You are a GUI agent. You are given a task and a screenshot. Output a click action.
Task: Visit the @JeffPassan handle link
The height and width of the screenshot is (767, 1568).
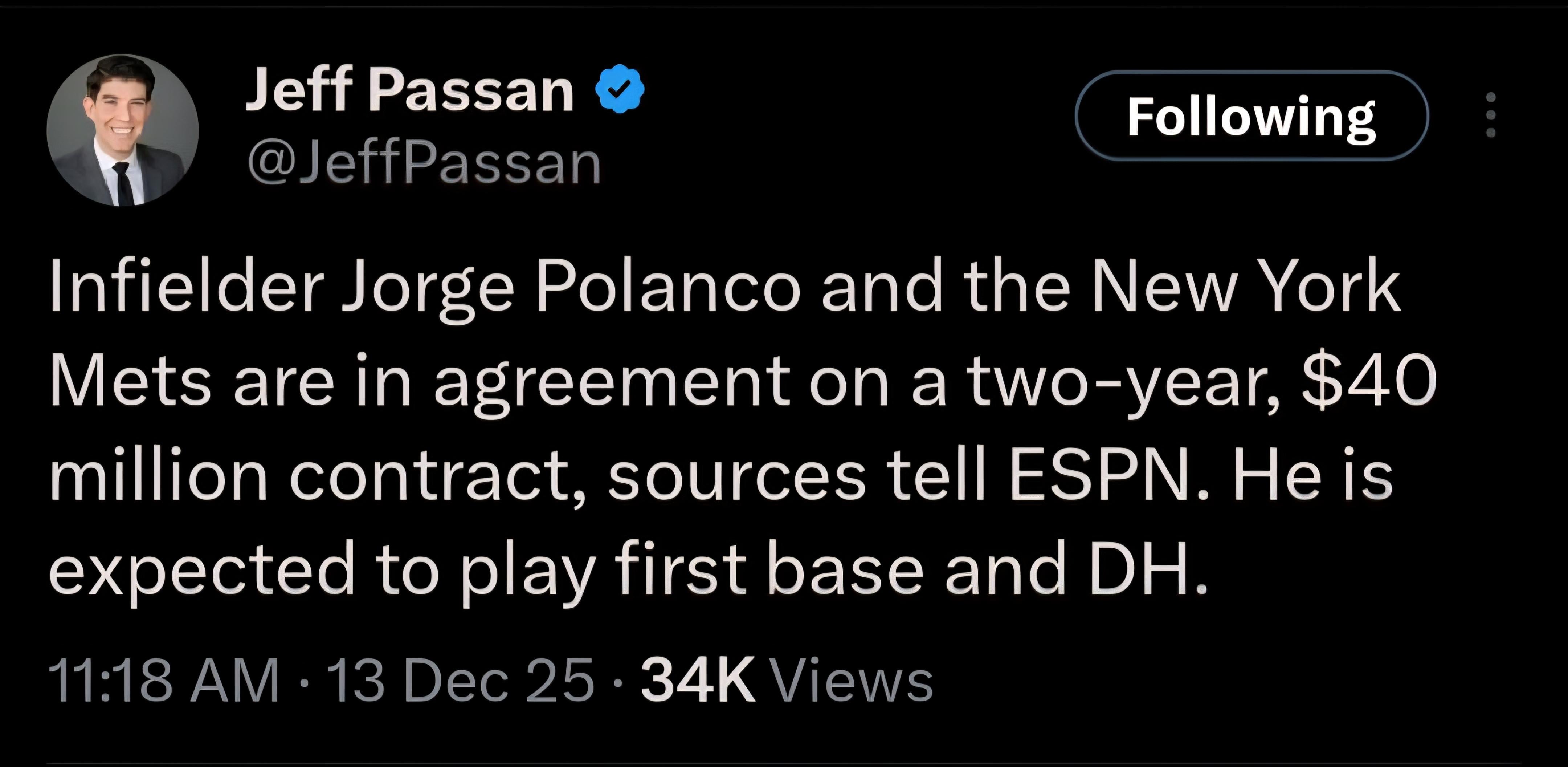[x=424, y=163]
